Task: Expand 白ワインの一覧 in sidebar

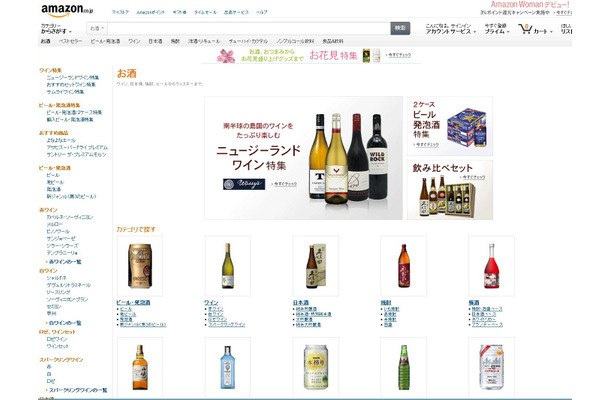Action: point(65,323)
